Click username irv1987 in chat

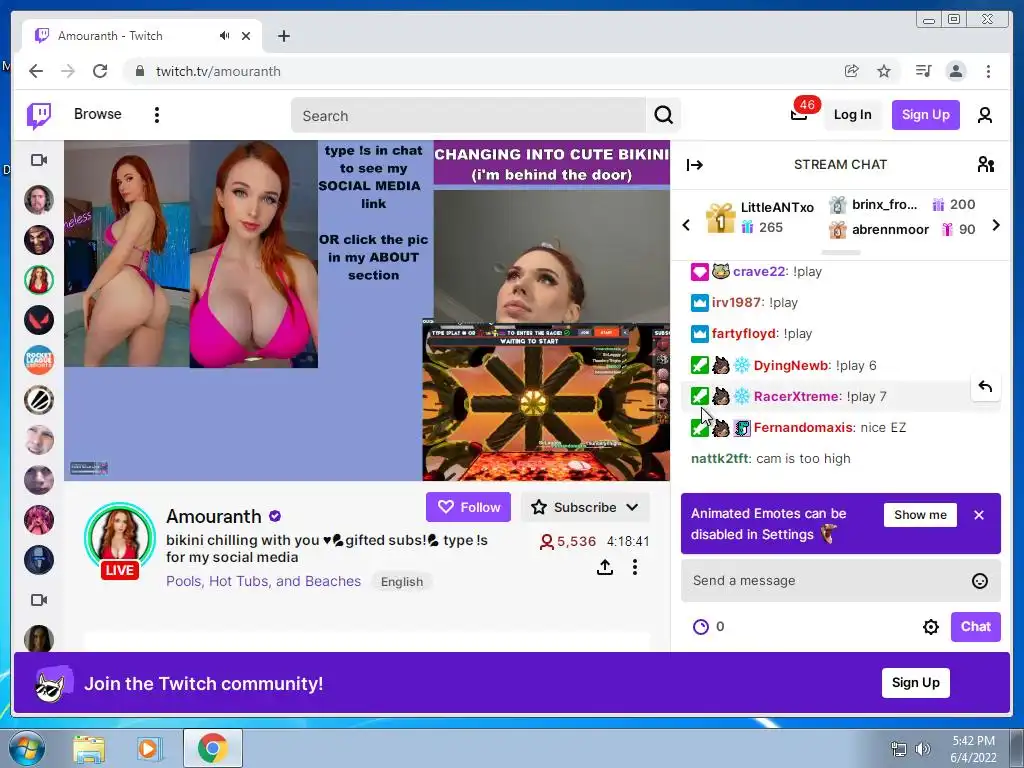pyautogui.click(x=736, y=302)
